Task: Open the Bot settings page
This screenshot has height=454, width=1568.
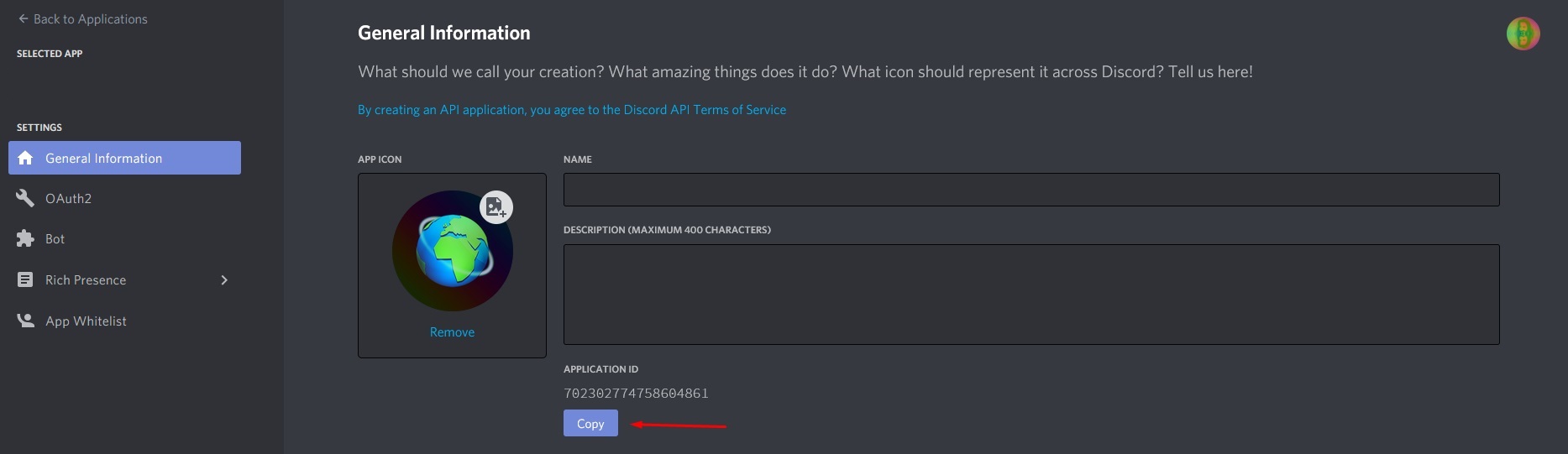Action: click(55, 238)
